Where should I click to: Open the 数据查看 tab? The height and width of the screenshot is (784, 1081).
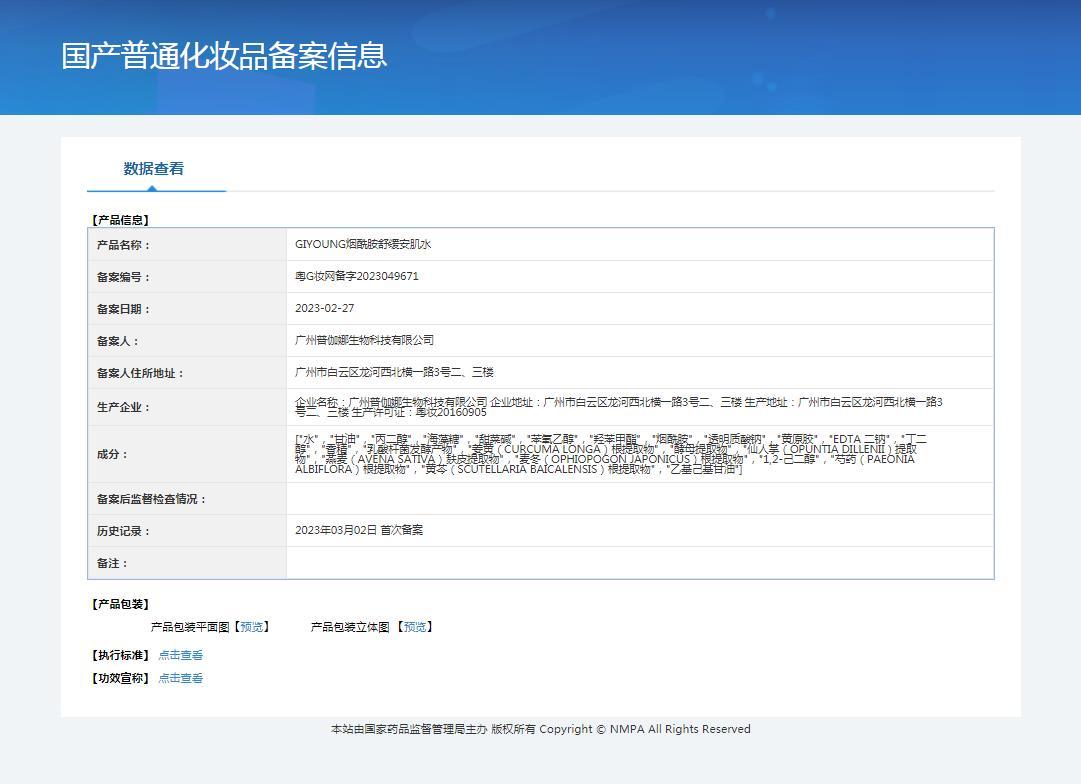pyautogui.click(x=154, y=169)
